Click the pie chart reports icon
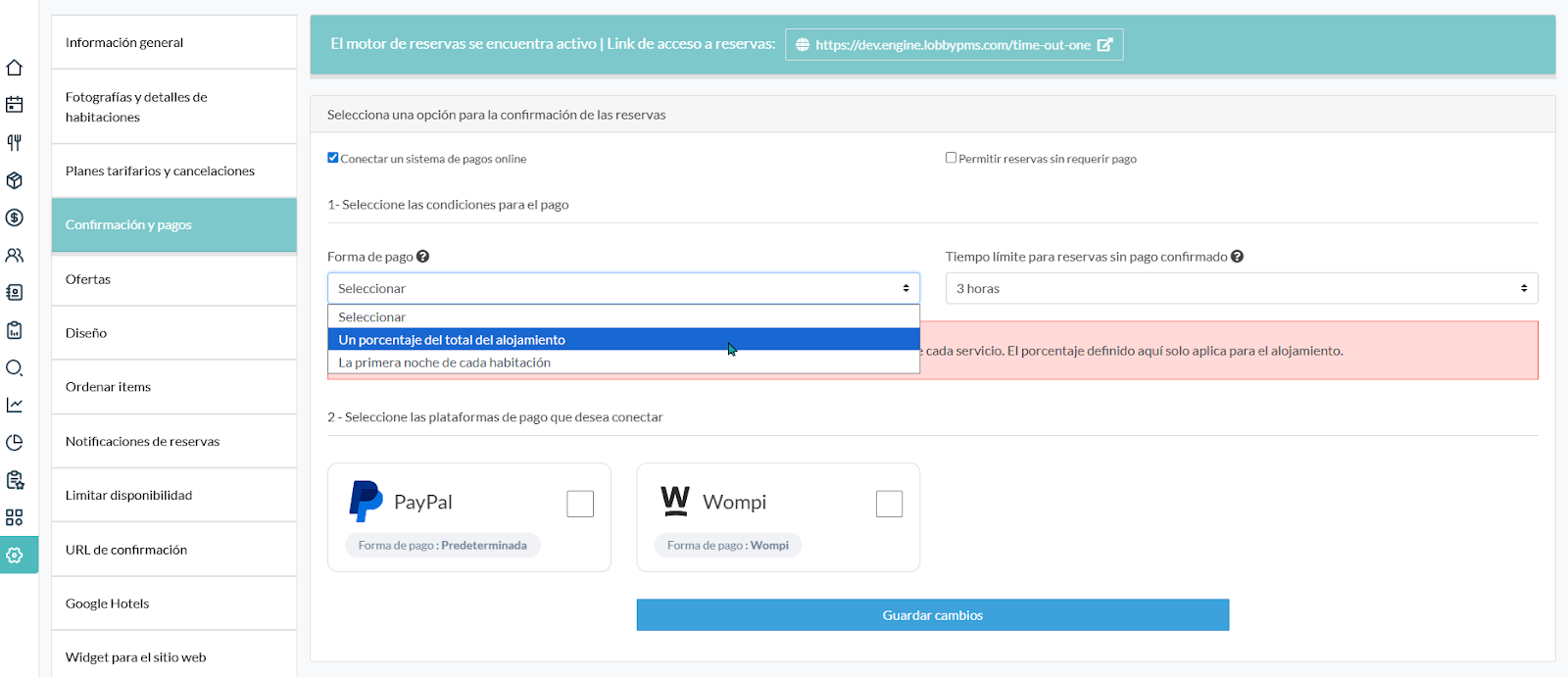 click(15, 443)
